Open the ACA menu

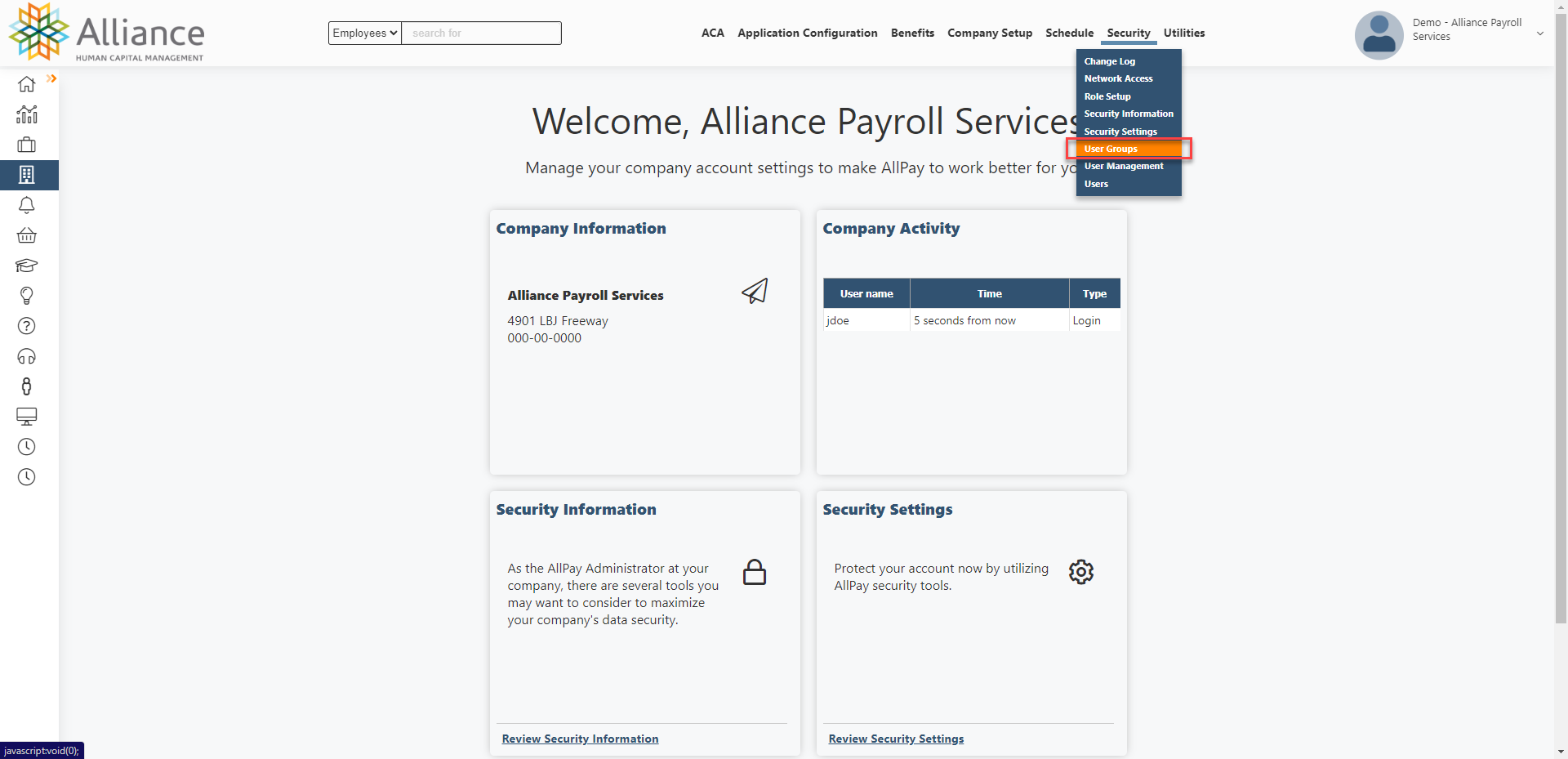[x=713, y=33]
